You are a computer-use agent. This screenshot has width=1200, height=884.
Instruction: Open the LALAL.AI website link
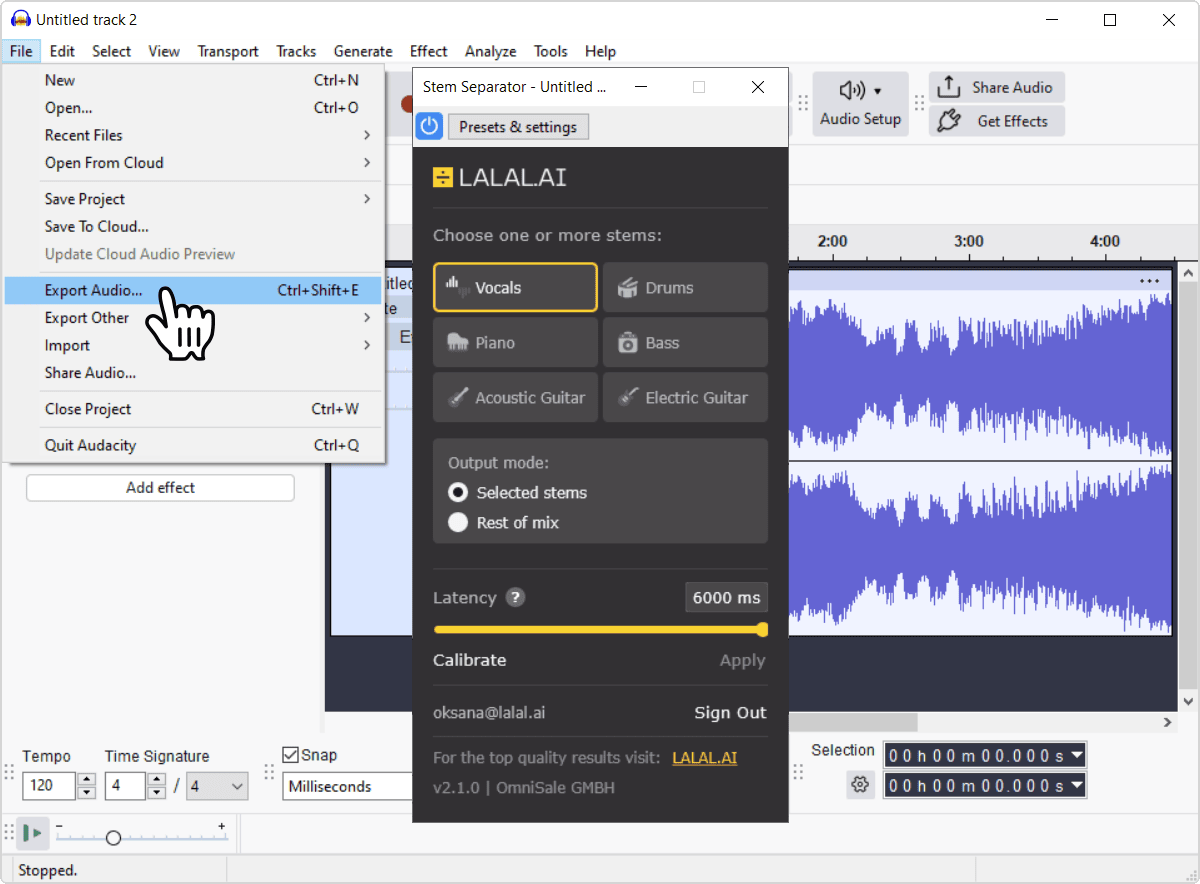705,758
